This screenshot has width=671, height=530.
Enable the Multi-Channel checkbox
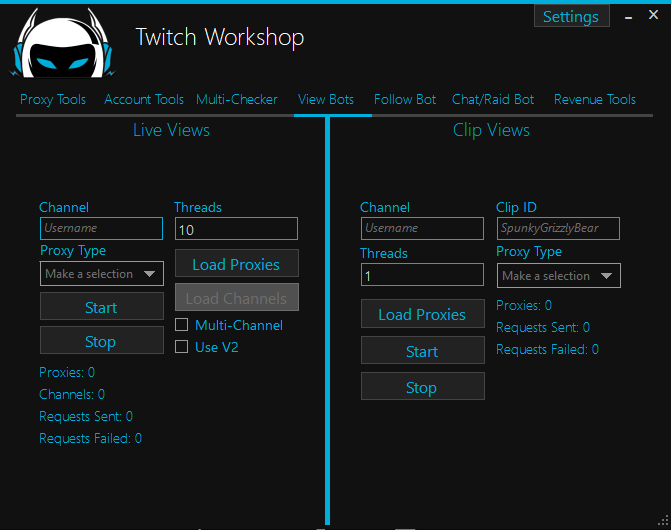pos(182,325)
